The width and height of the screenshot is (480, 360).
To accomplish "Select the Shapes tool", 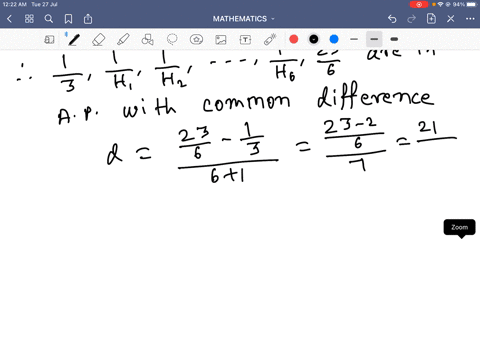I will point(147,40).
